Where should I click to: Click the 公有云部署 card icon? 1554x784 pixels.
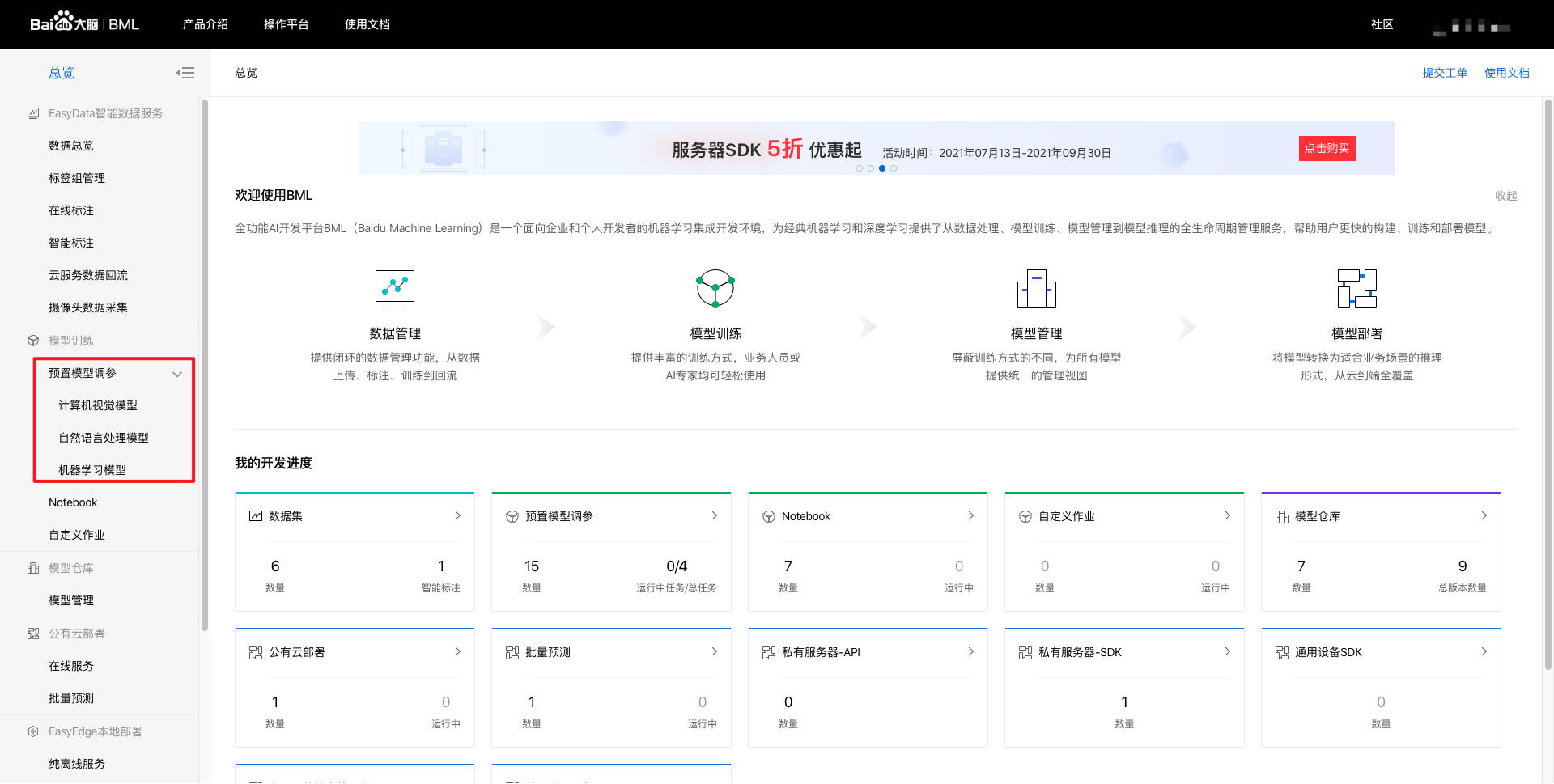click(x=256, y=652)
